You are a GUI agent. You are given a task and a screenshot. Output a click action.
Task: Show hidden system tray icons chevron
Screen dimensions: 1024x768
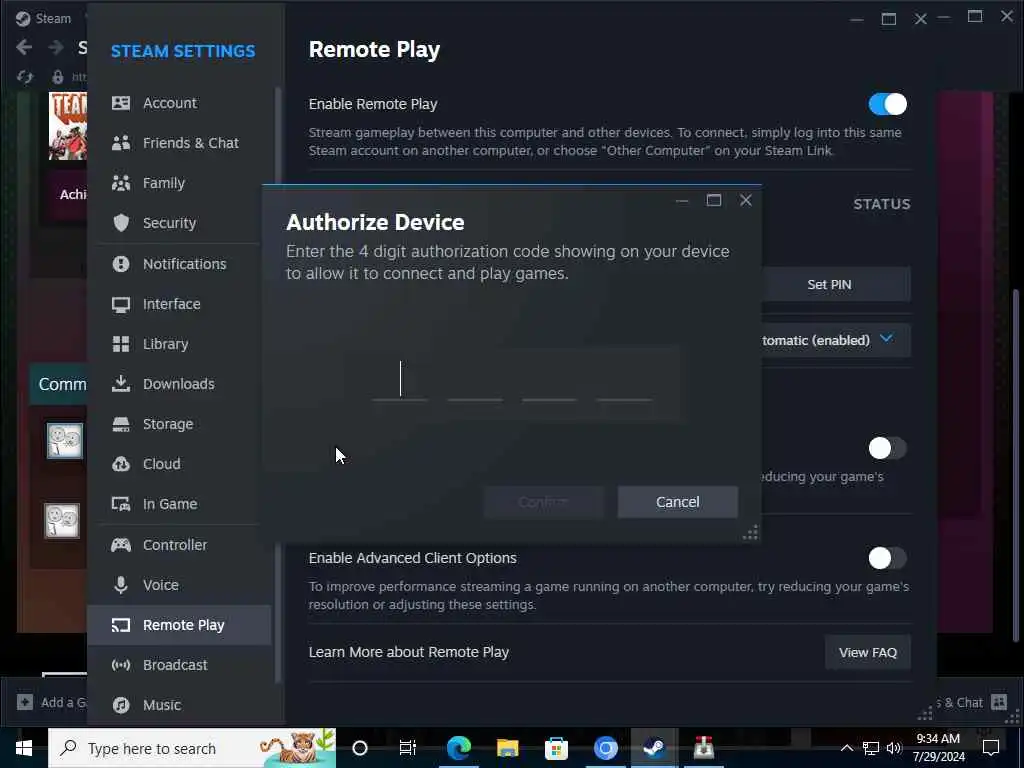[x=846, y=748]
